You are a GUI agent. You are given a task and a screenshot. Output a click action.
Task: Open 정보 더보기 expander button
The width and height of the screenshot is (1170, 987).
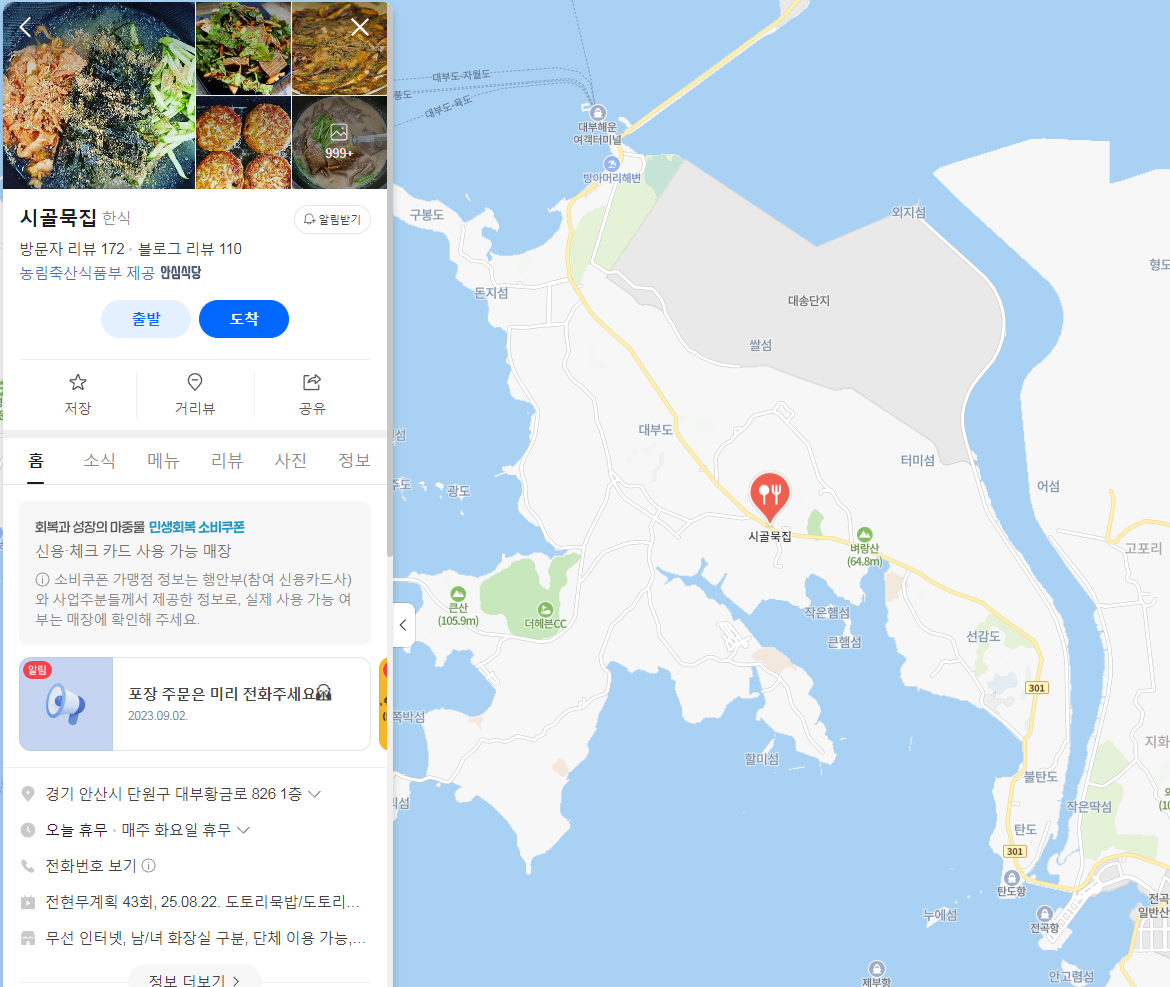(x=194, y=979)
